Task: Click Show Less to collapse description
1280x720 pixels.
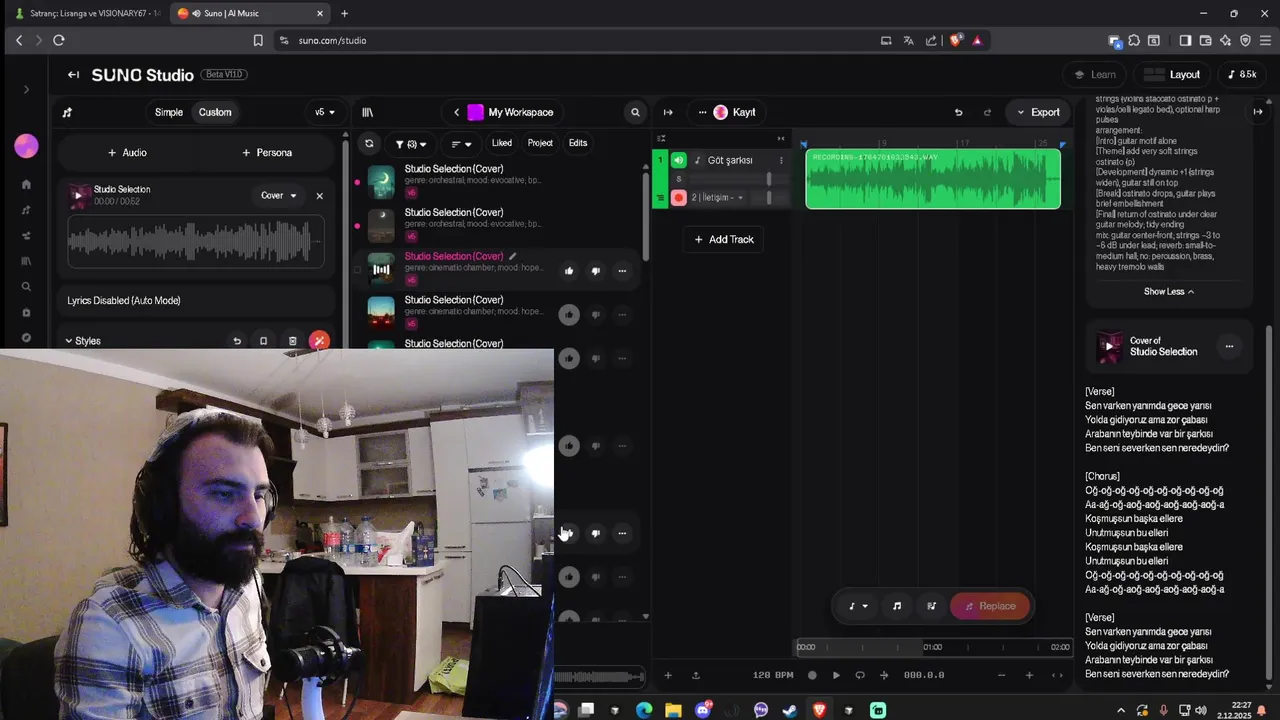Action: (x=1169, y=291)
